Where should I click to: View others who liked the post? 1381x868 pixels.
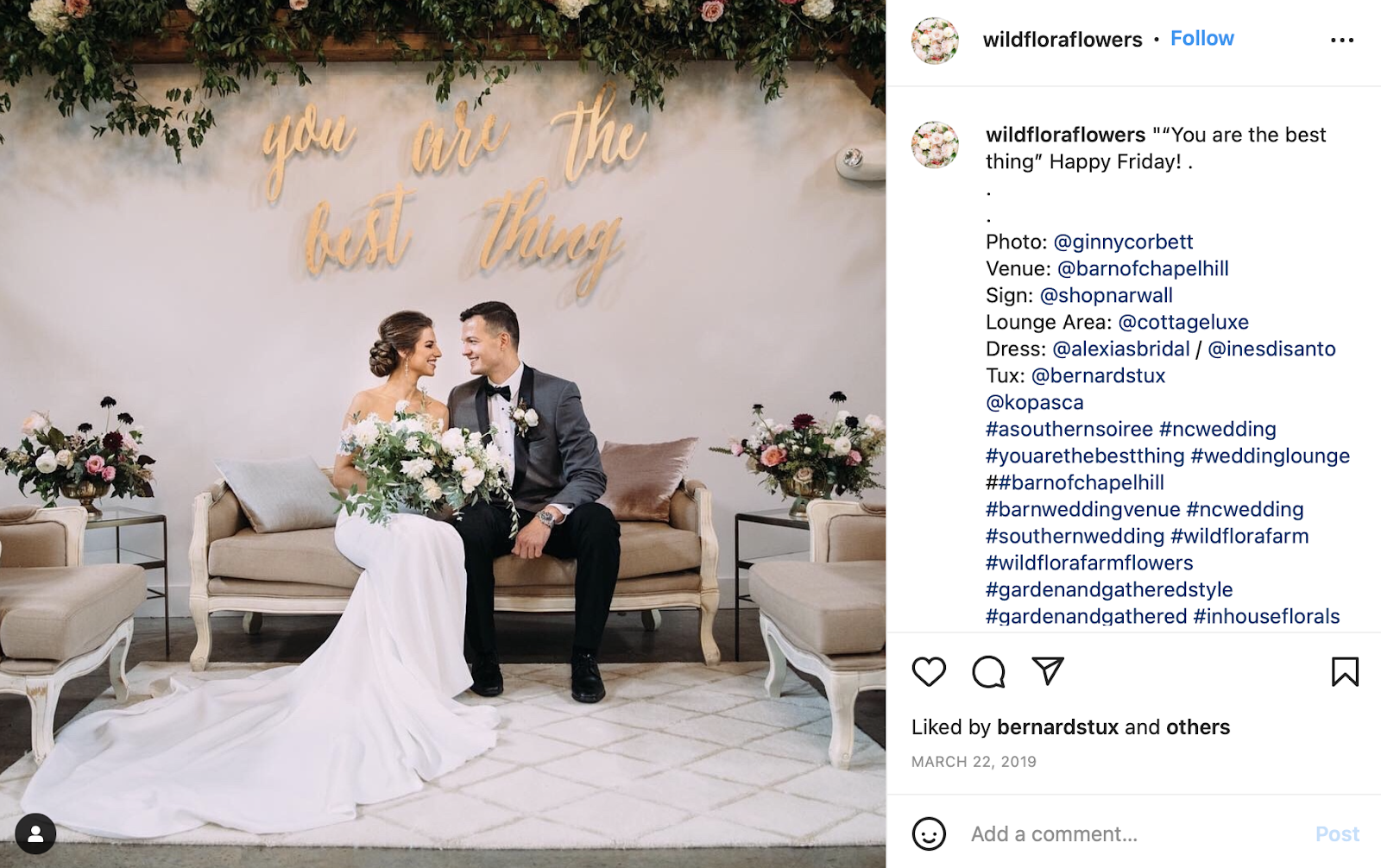(x=1197, y=726)
